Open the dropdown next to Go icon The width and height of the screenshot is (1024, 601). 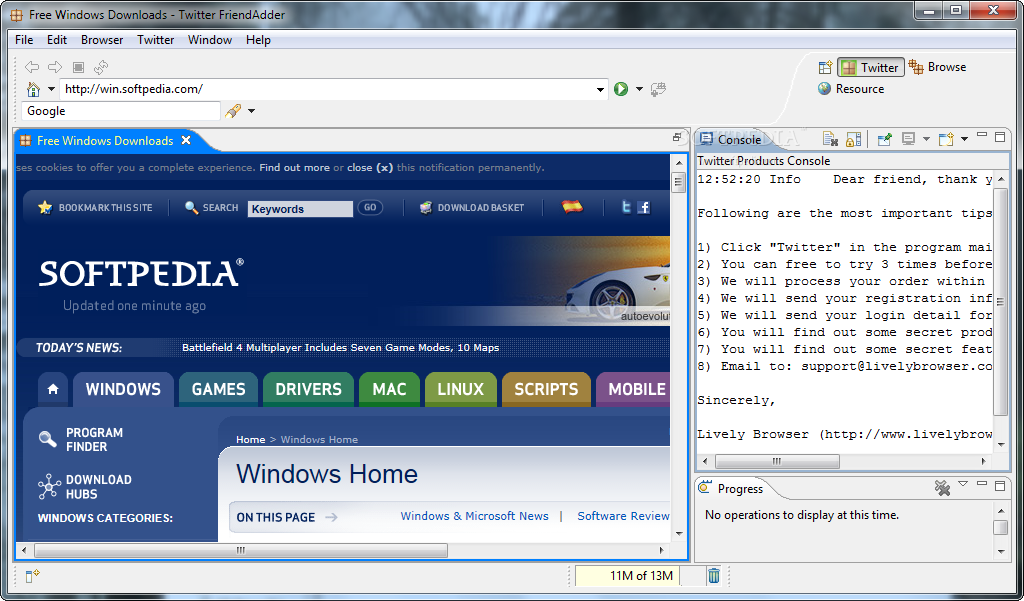639,89
